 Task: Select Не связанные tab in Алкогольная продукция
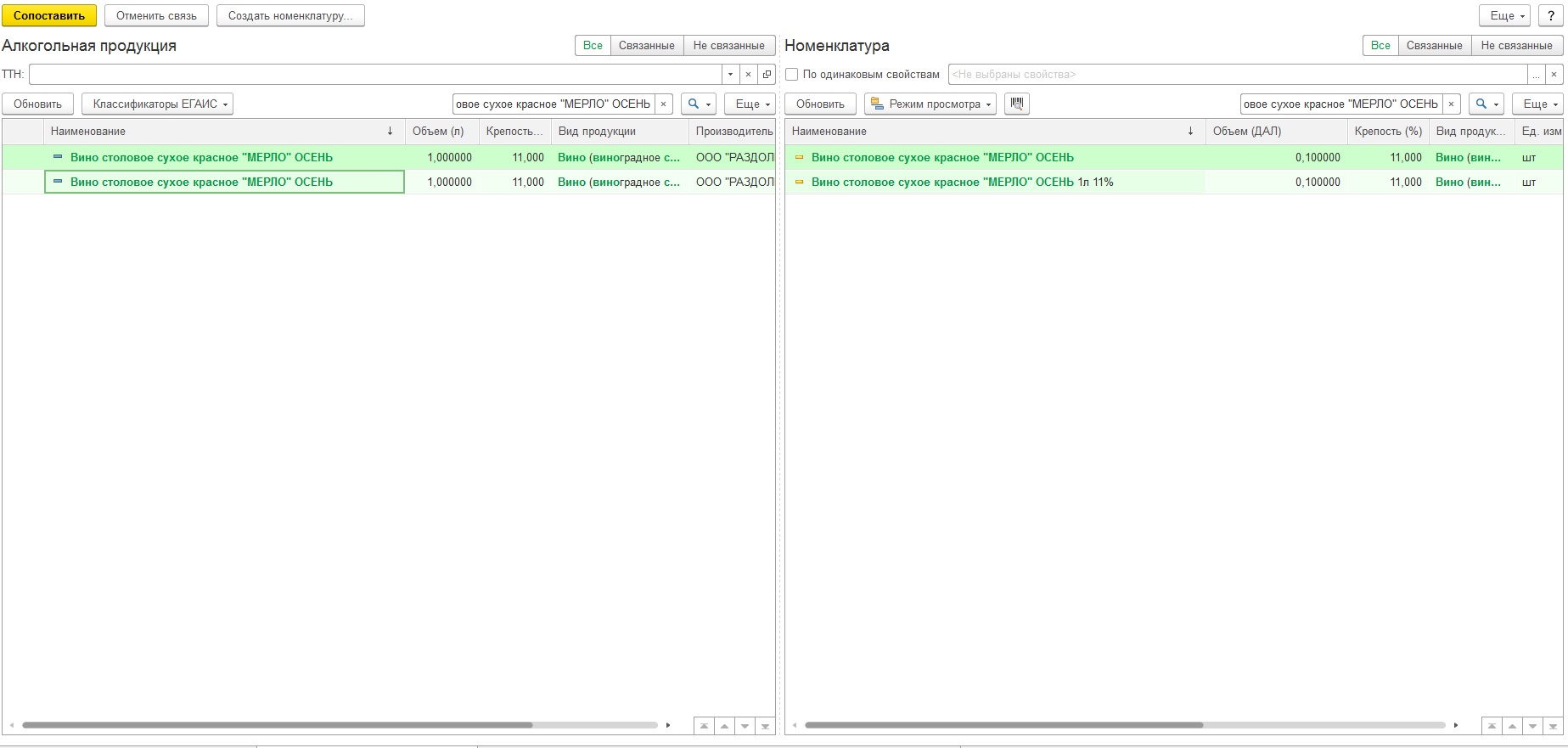point(728,46)
